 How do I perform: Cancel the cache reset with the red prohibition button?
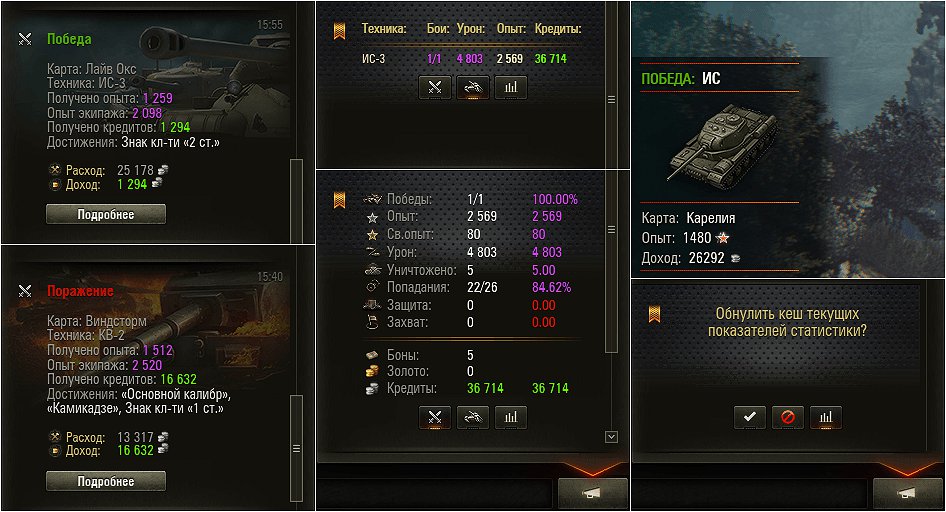(788, 417)
